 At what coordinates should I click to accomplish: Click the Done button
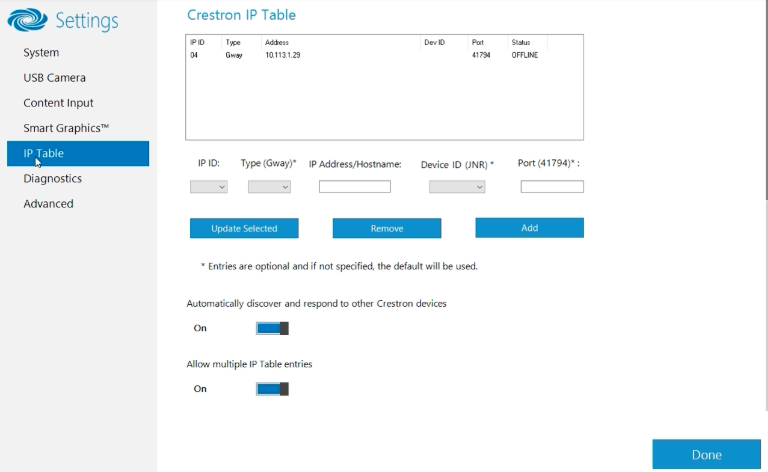pos(706,454)
